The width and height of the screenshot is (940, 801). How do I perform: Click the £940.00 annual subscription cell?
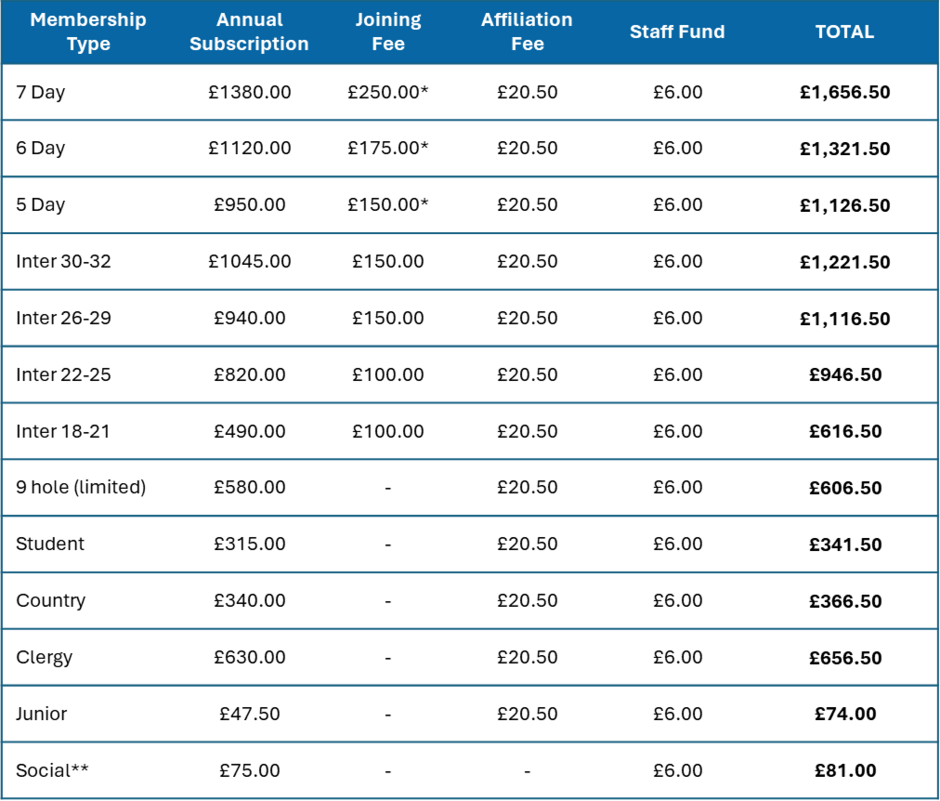point(250,318)
